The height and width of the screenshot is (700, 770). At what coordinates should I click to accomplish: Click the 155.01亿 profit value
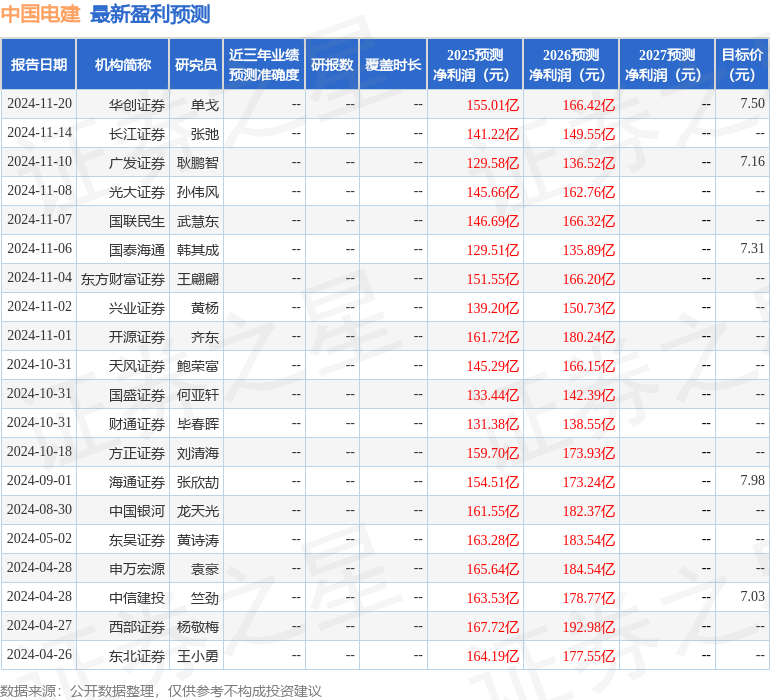[493, 105]
